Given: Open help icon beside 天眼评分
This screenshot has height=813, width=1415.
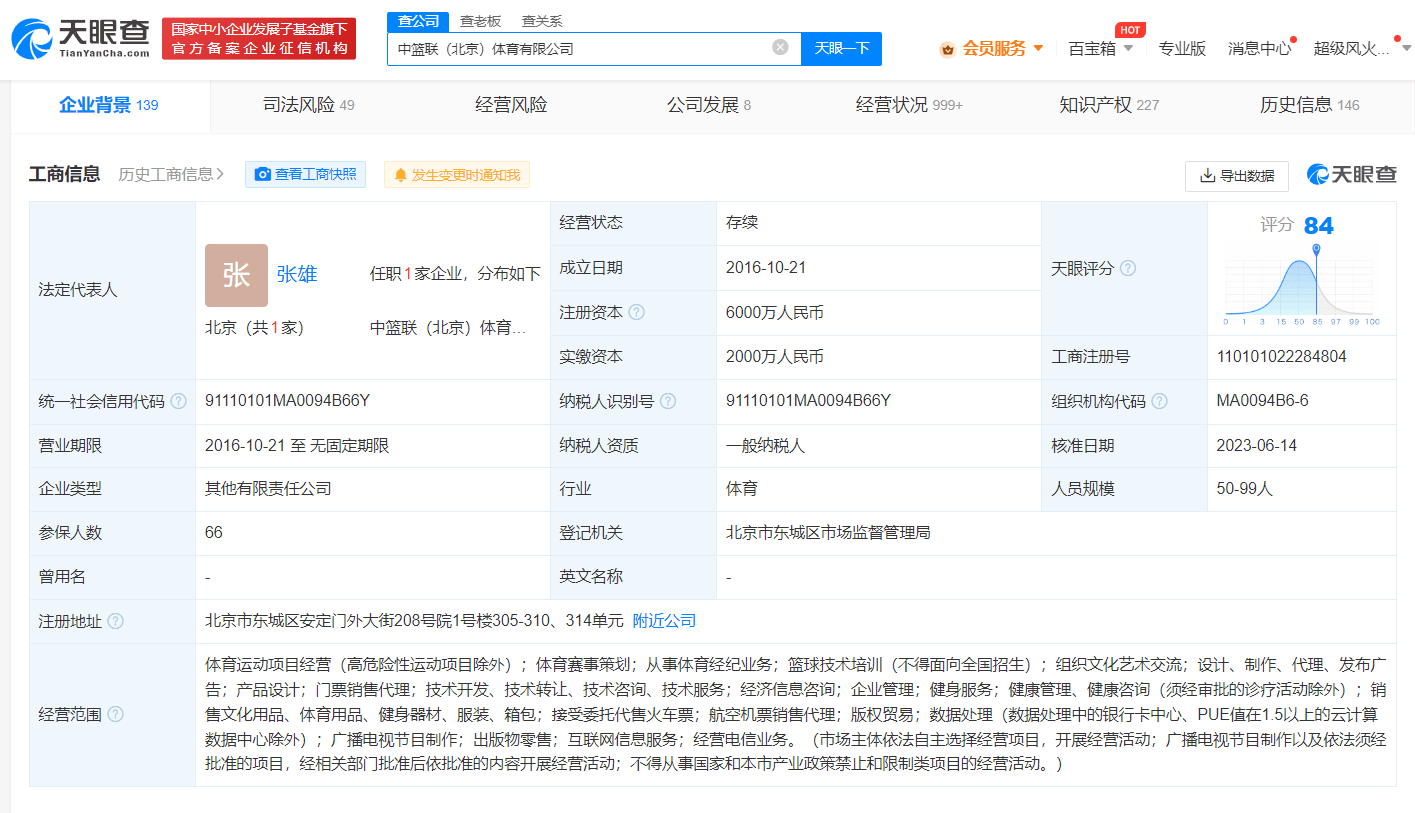Looking at the screenshot, I should tap(1128, 268).
